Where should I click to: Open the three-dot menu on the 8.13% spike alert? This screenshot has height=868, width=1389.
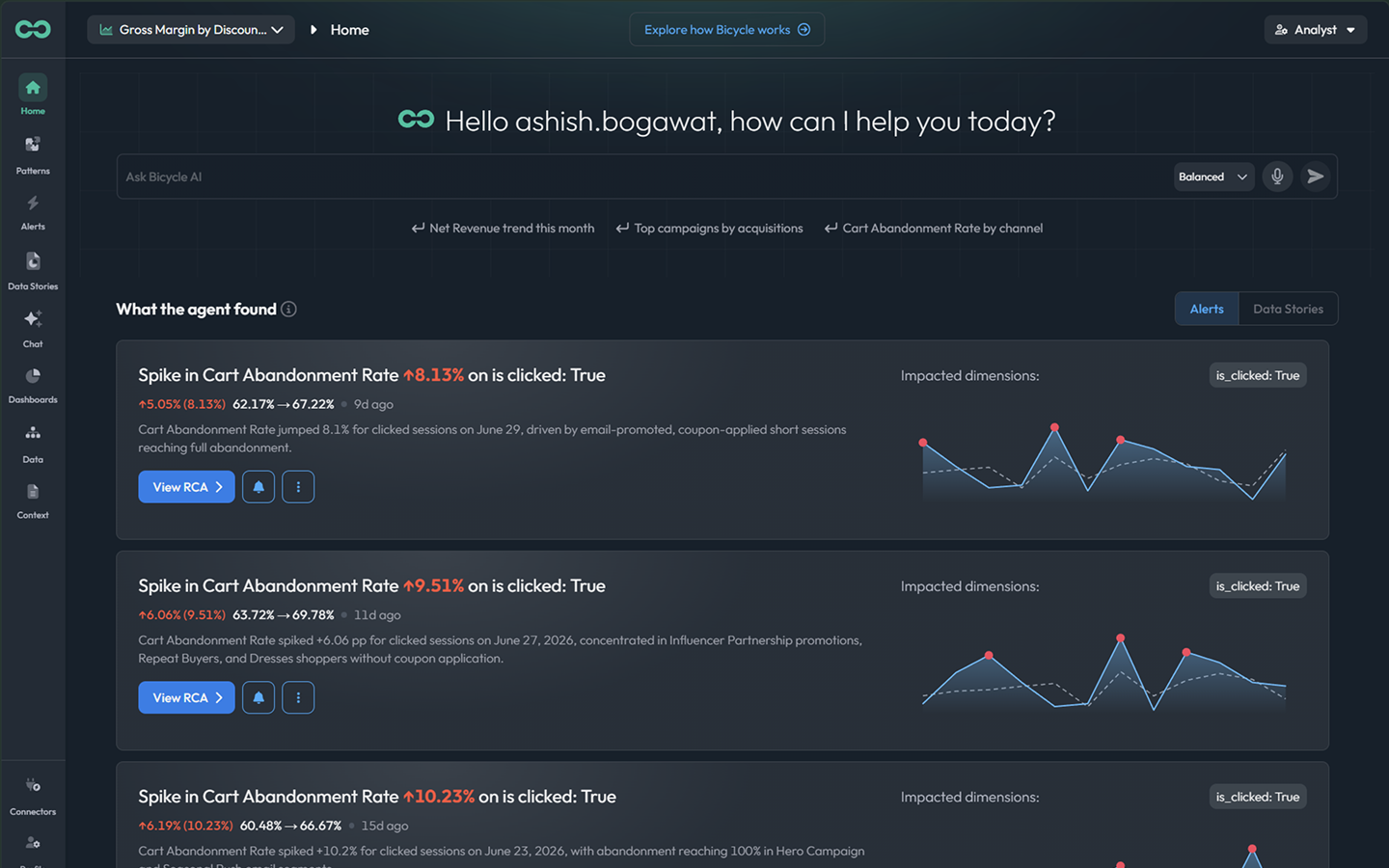(x=298, y=487)
